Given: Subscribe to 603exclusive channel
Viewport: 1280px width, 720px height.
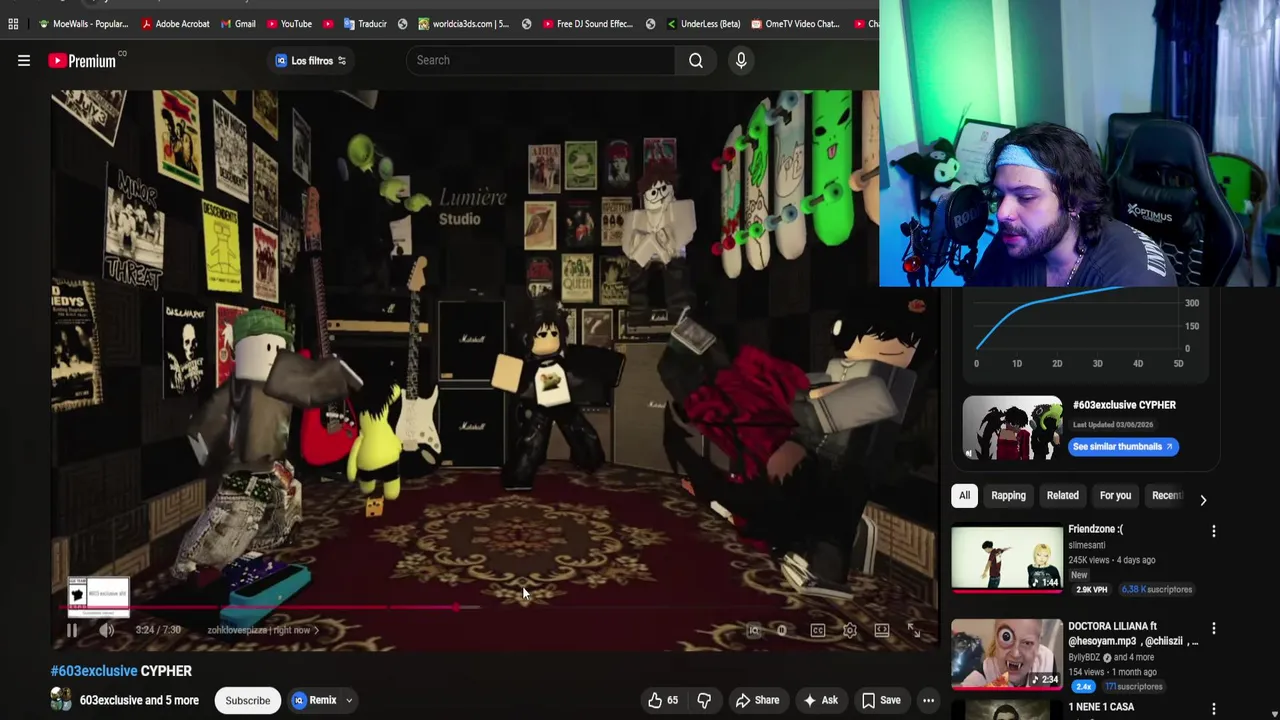Looking at the screenshot, I should (x=248, y=700).
